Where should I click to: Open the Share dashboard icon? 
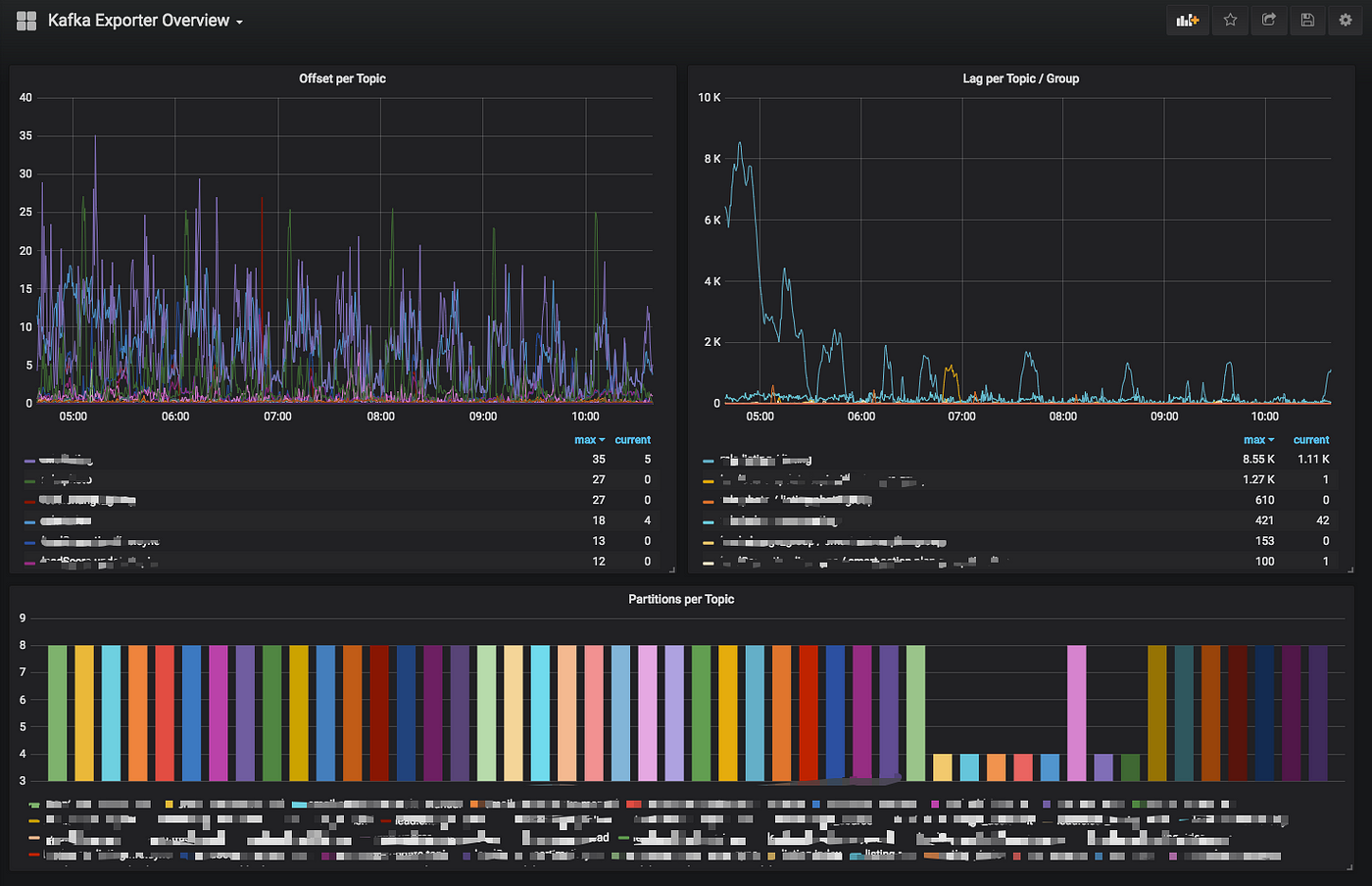[x=1268, y=20]
